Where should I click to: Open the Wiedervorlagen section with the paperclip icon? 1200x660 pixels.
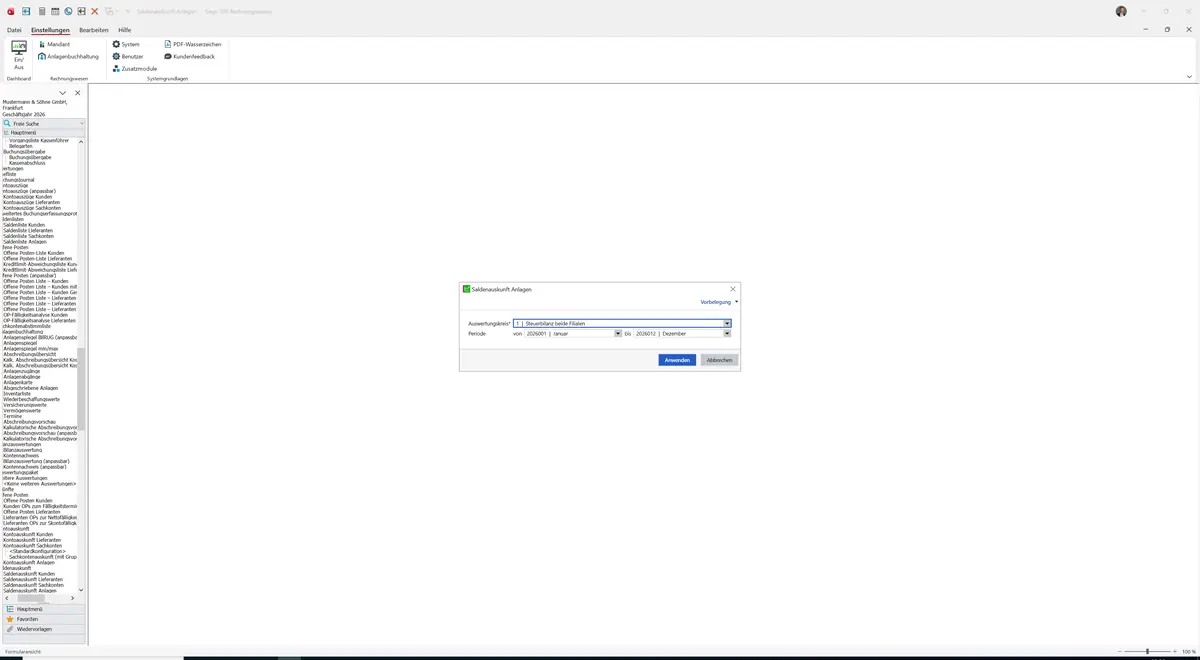[44, 629]
